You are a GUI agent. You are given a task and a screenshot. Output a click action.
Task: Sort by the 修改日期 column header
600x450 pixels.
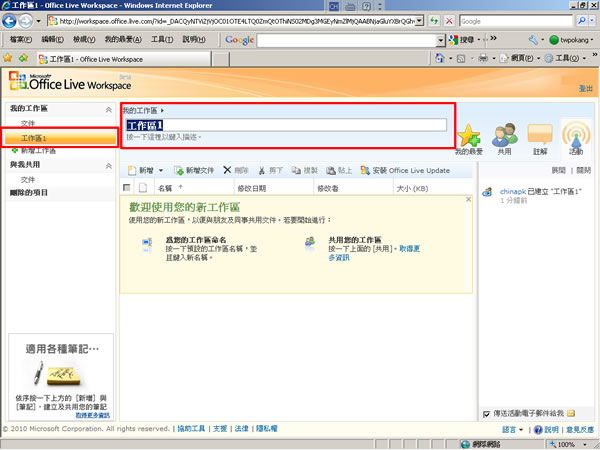[251, 188]
